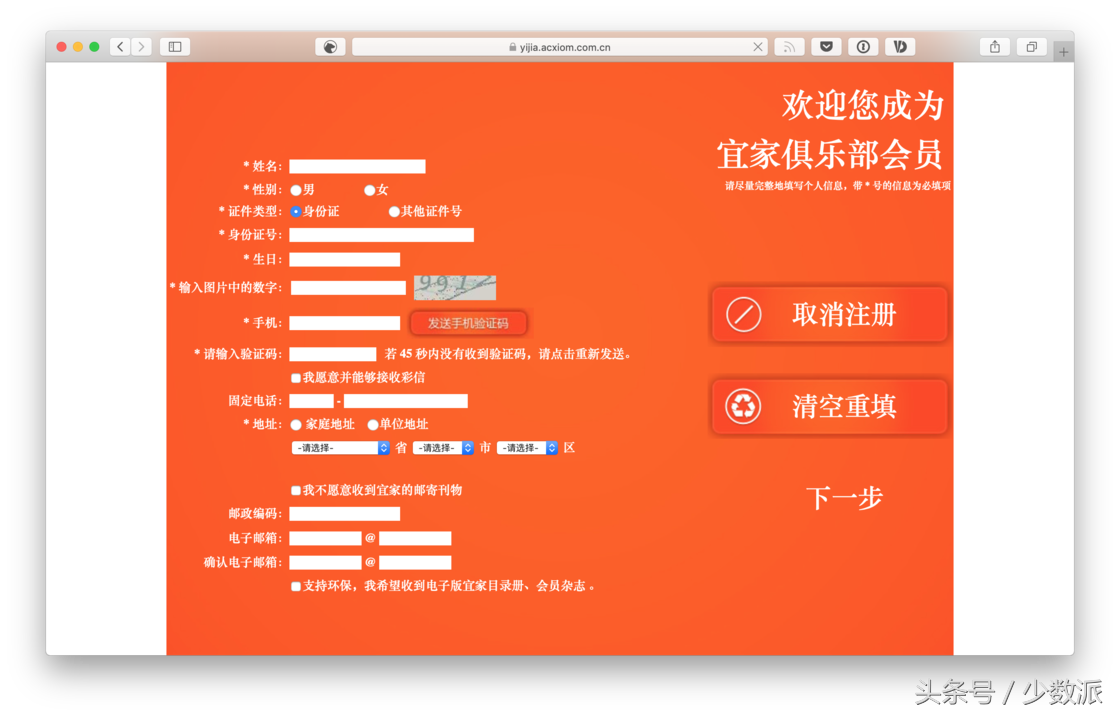Click the 输入图片中的数字 captcha input
This screenshot has width=1120, height=716.
[x=348, y=288]
